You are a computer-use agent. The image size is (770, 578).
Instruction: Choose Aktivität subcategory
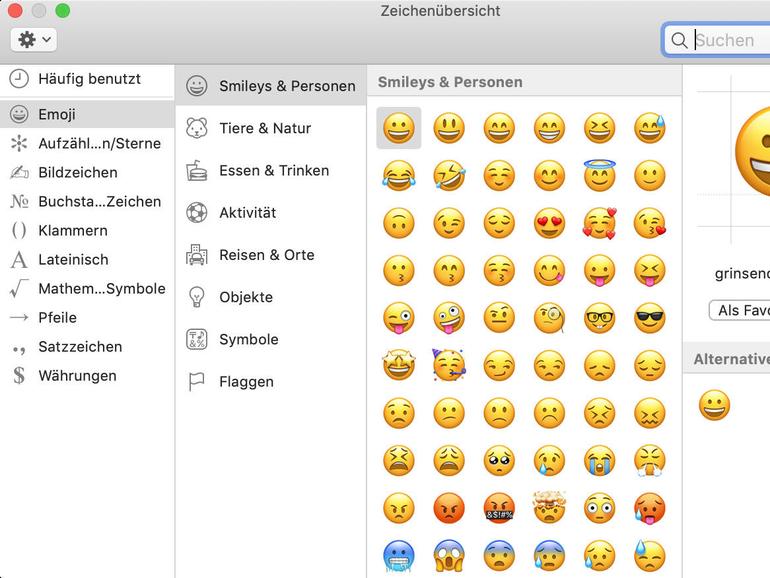[271, 213]
